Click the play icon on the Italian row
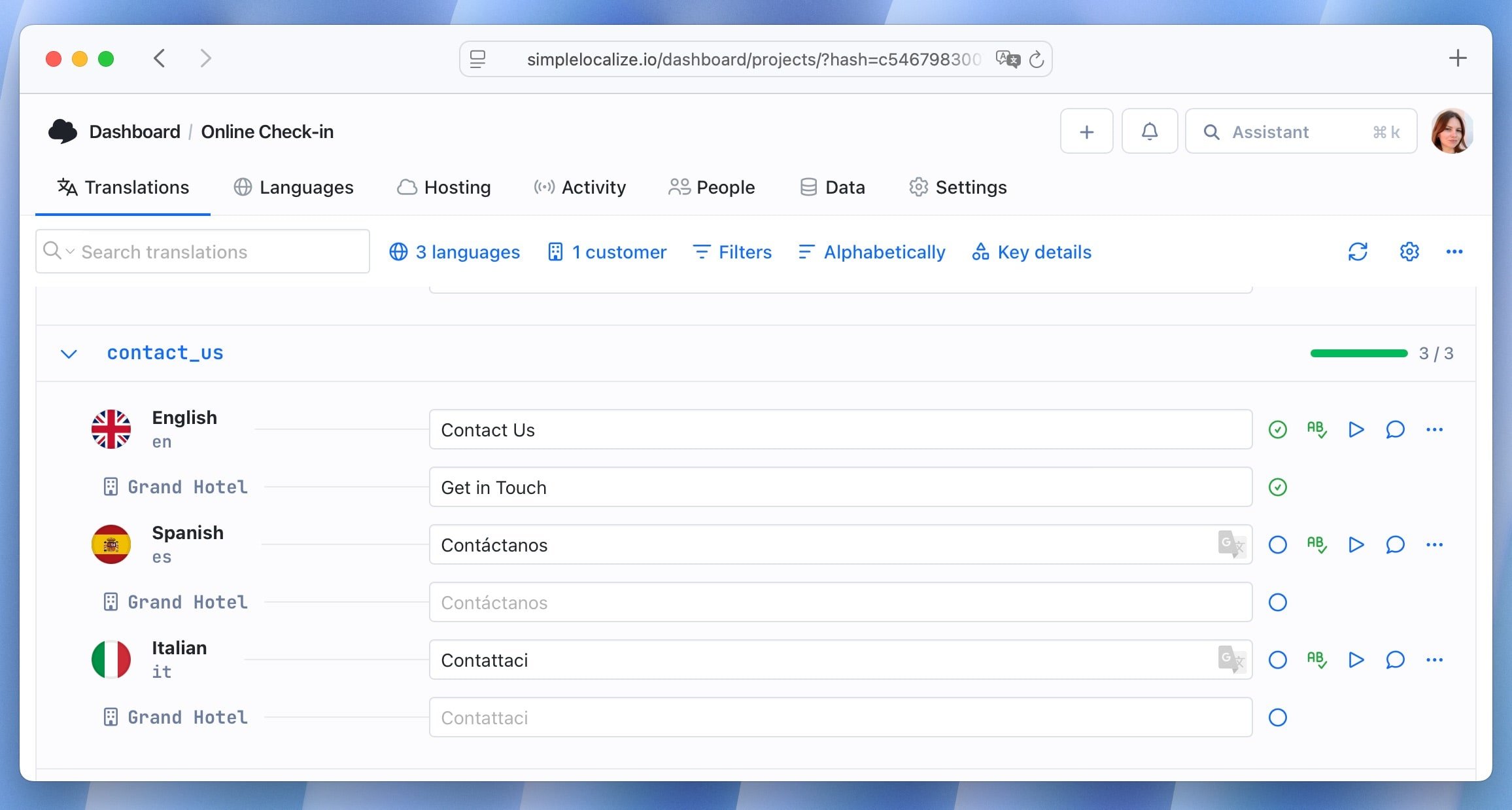 point(1356,660)
